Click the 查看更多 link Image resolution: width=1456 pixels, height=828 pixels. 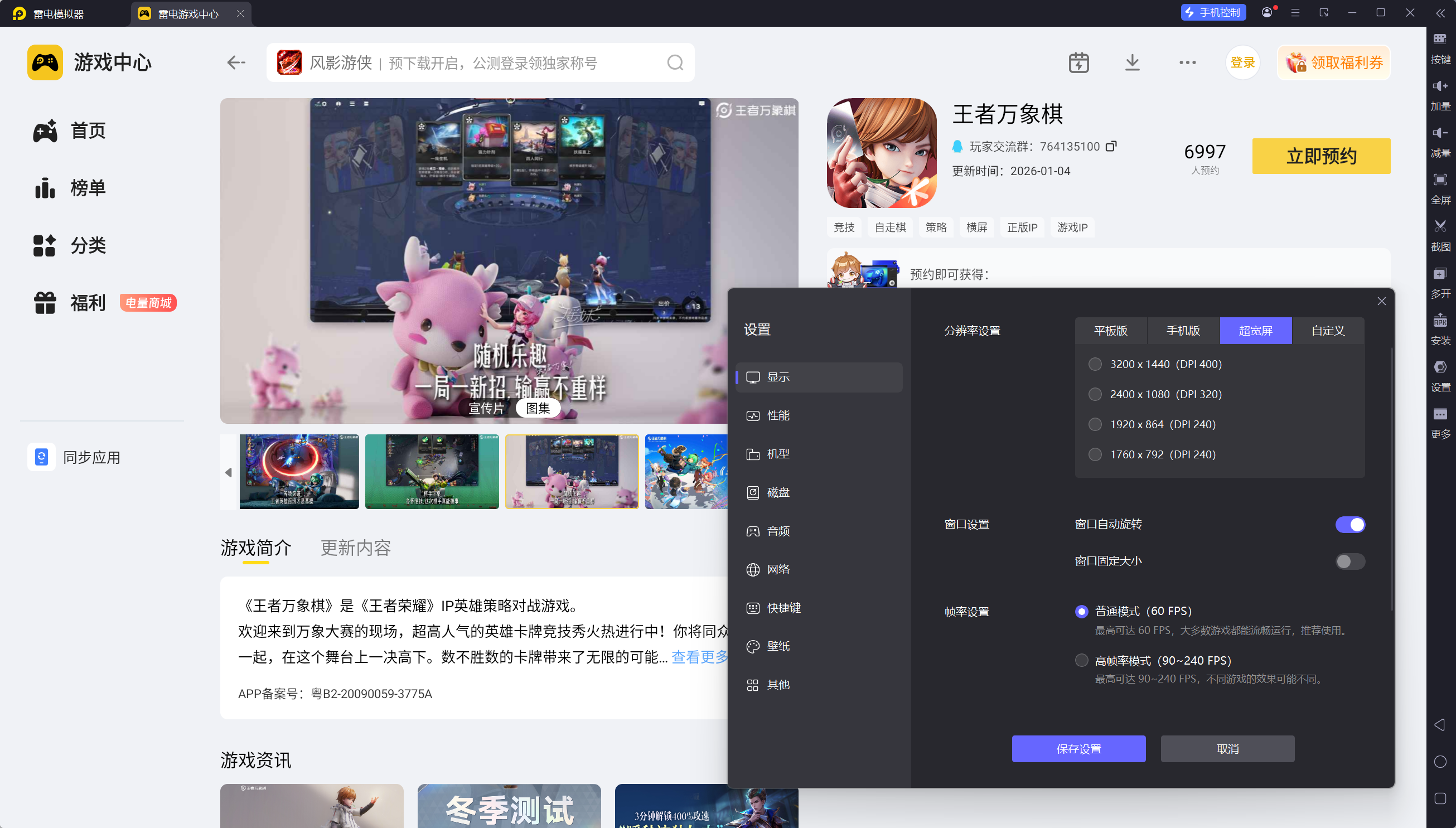[700, 657]
